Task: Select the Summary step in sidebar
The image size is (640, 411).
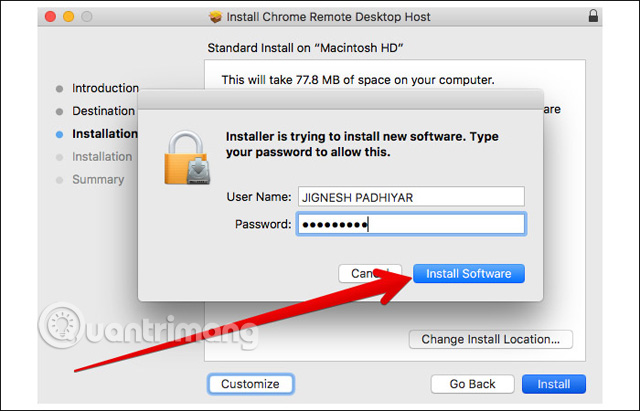Action: (98, 180)
